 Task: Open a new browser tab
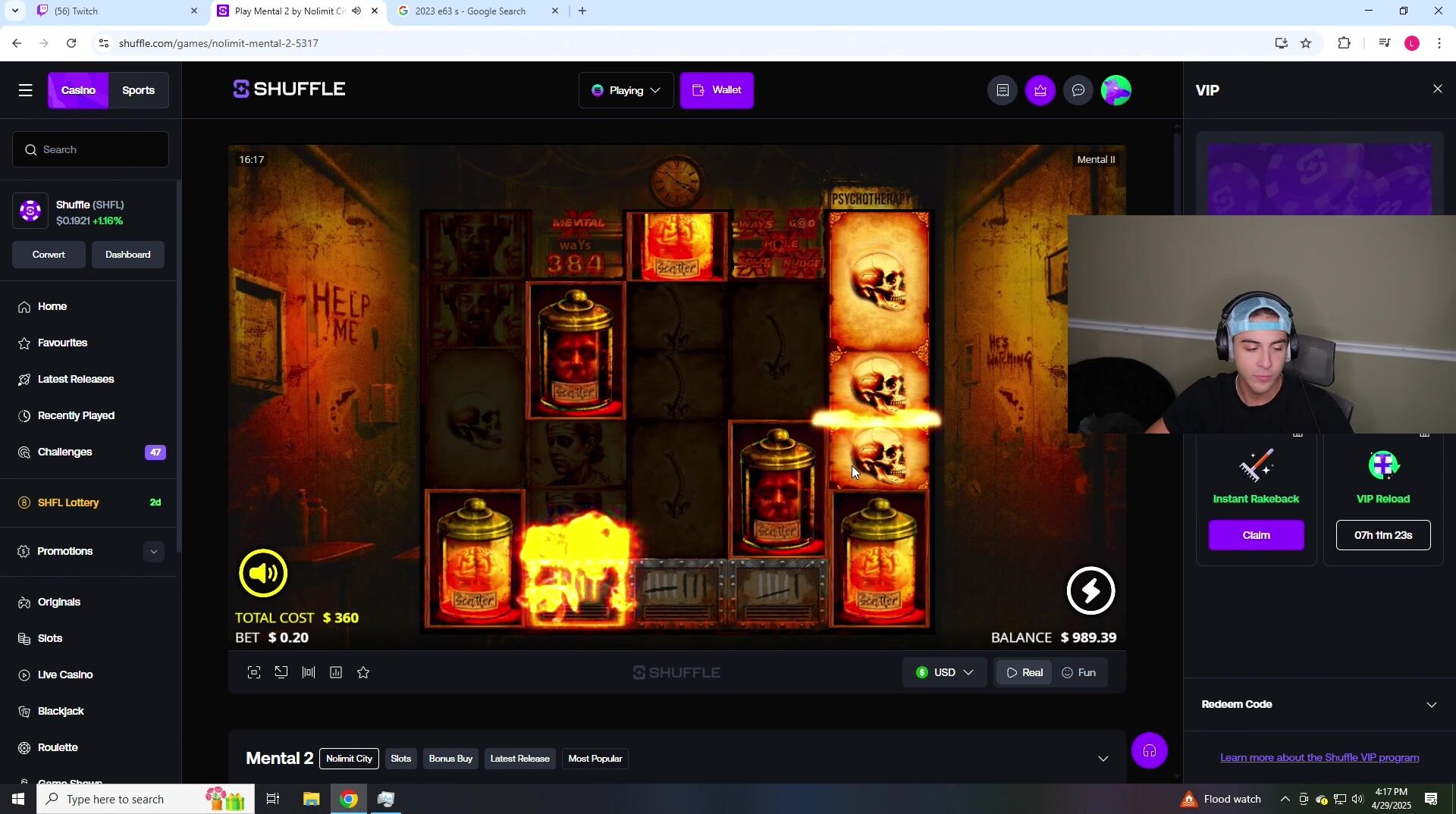click(x=582, y=11)
